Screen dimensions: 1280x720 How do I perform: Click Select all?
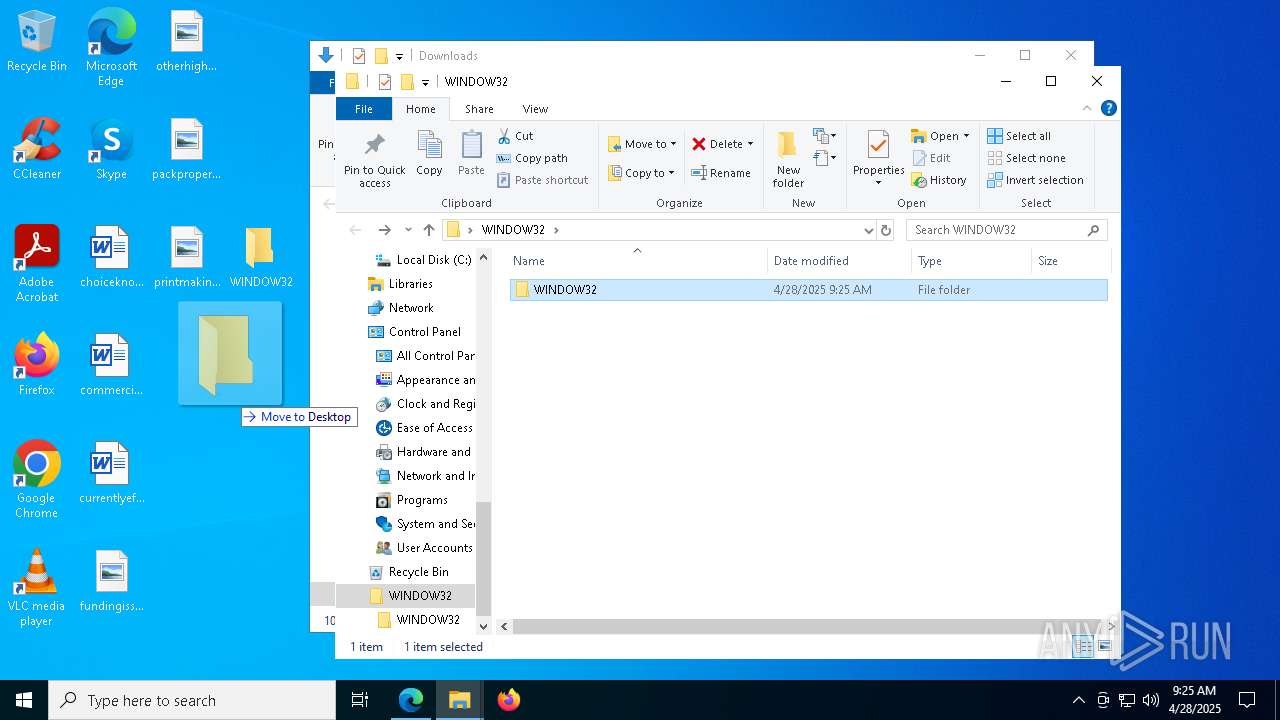pos(1018,136)
